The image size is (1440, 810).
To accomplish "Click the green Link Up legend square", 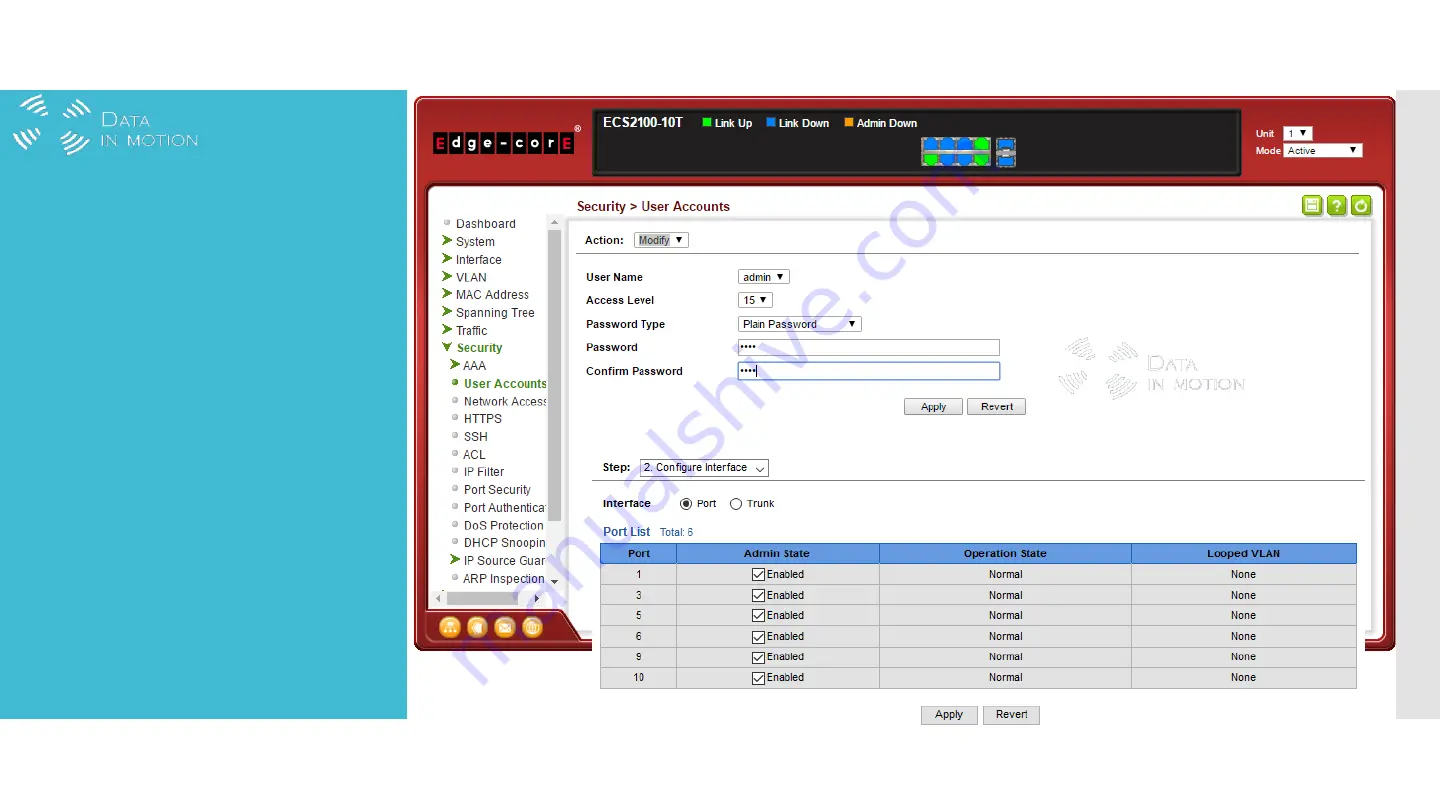I will click(707, 123).
